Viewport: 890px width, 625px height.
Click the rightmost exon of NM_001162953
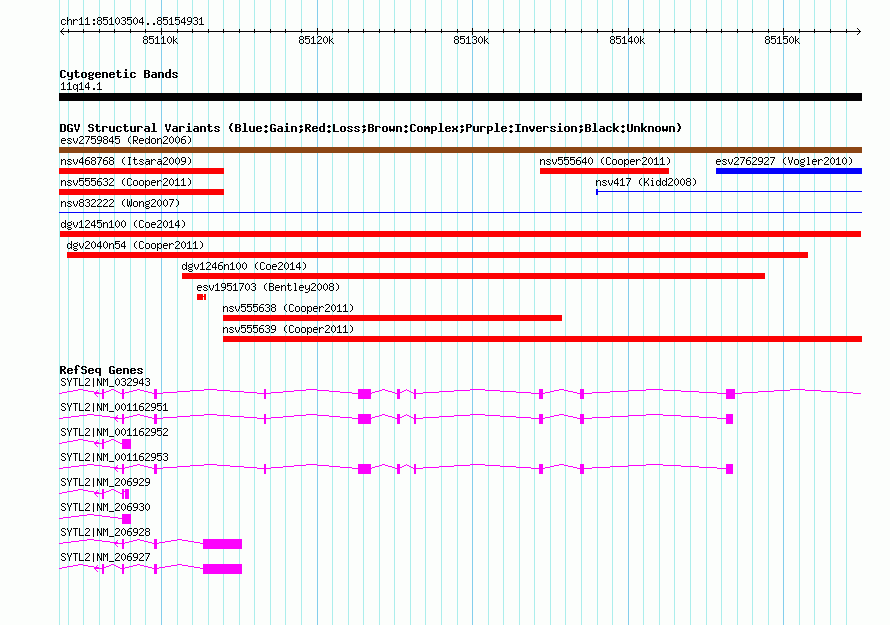tap(729, 469)
